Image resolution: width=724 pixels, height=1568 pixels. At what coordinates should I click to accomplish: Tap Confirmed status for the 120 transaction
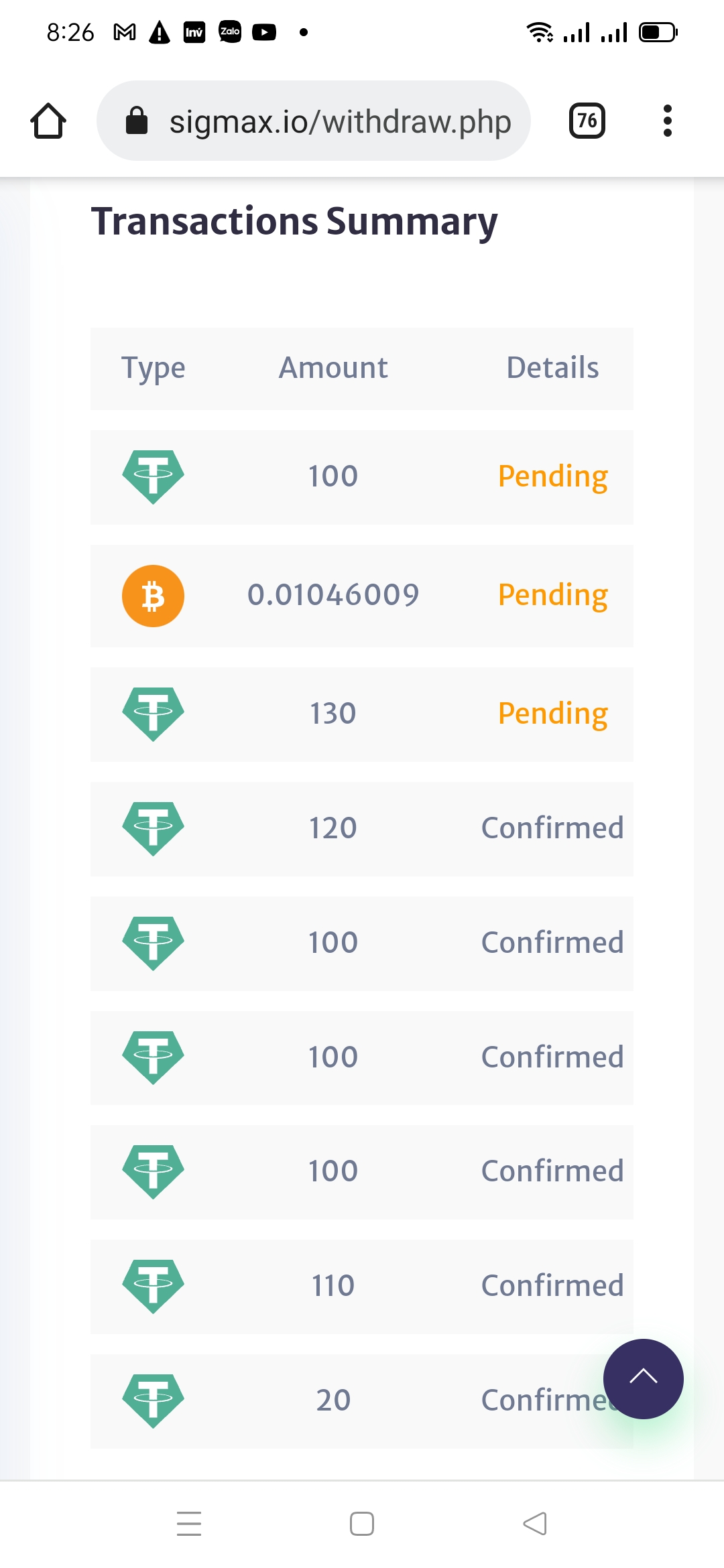[x=552, y=828]
